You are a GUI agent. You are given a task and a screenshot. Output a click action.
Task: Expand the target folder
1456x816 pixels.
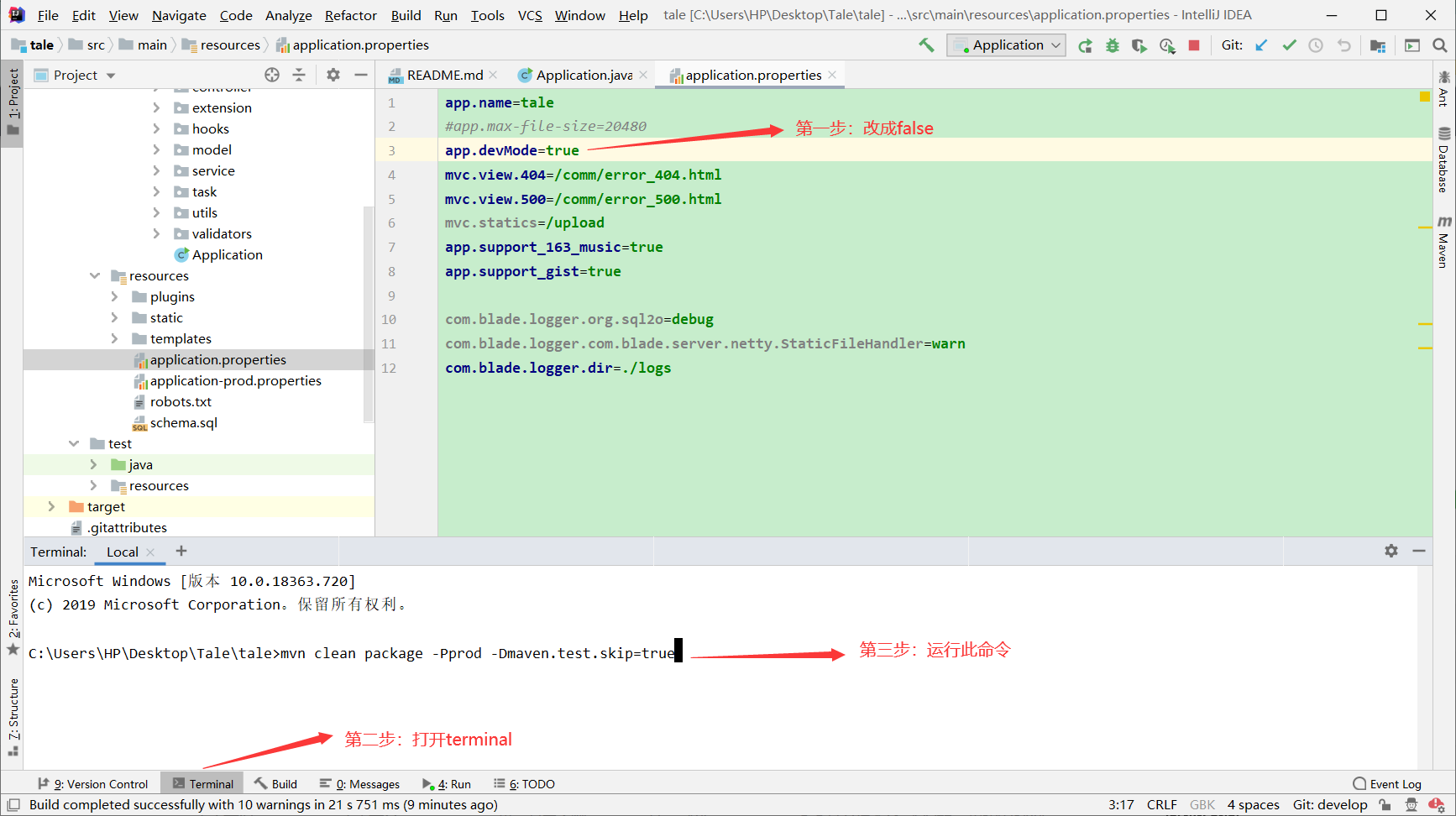click(x=51, y=506)
